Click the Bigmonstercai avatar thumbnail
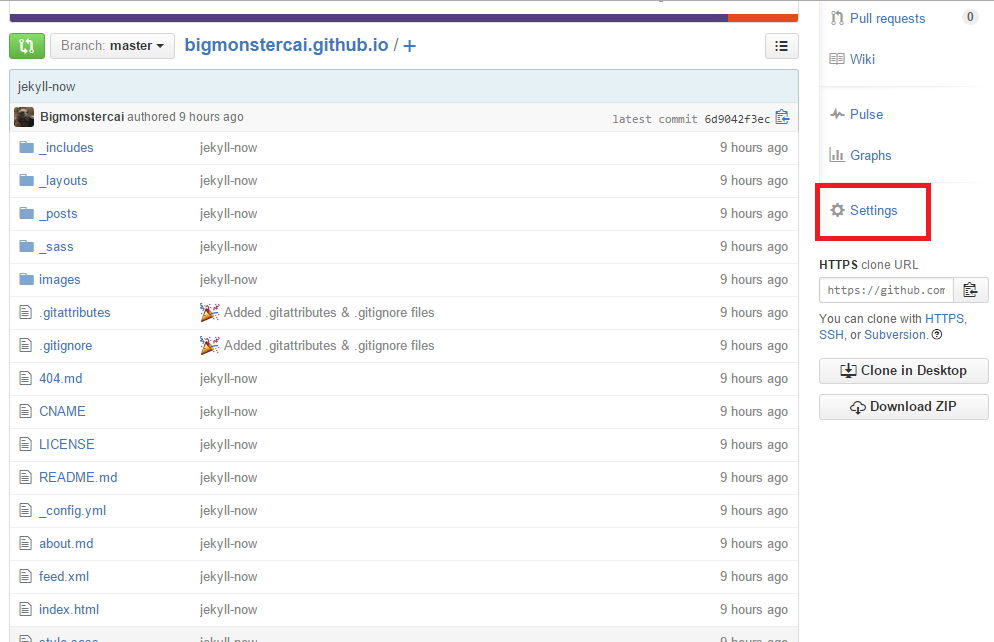 coord(24,117)
